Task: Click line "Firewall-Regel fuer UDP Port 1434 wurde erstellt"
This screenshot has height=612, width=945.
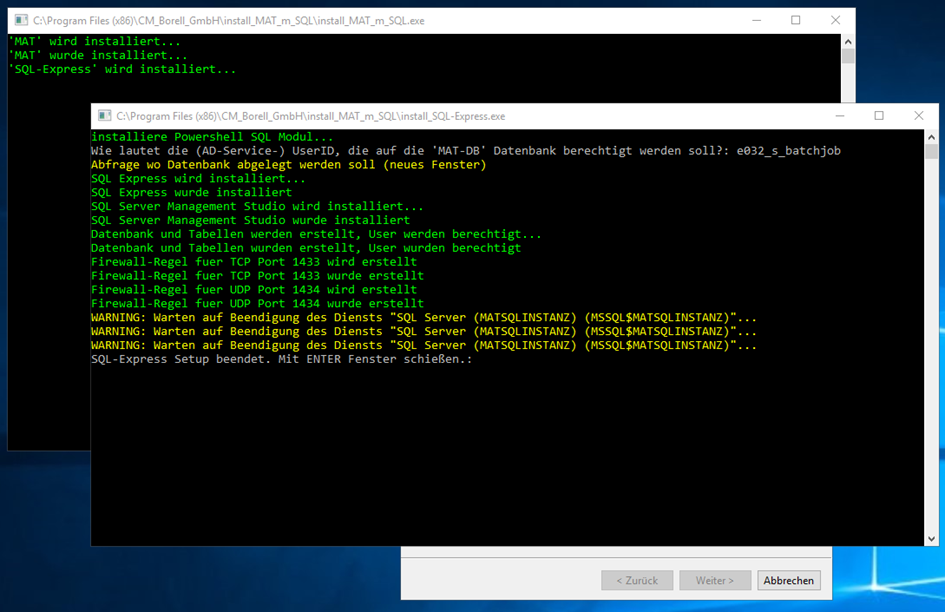Action: tap(257, 303)
